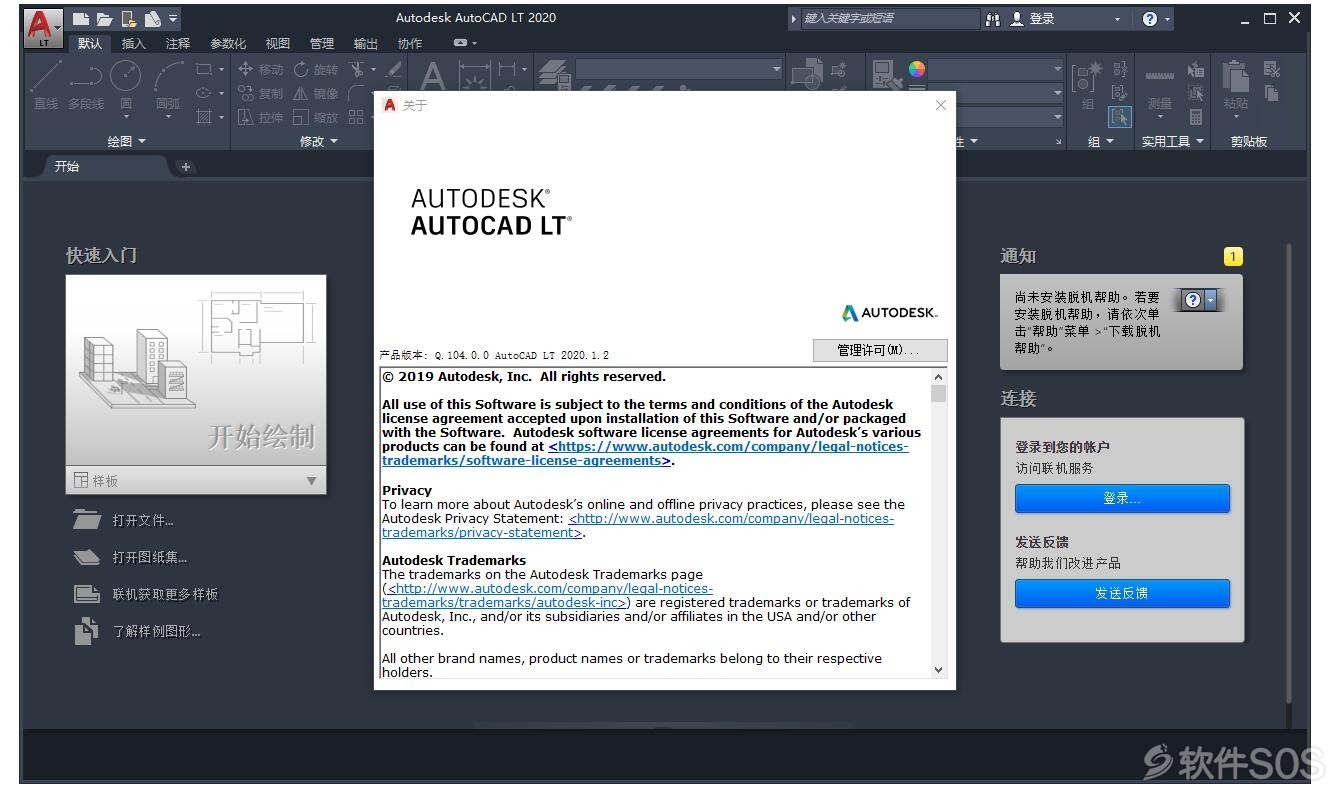
Task: Click the New file icon in quick access toolbar
Action: 81,19
